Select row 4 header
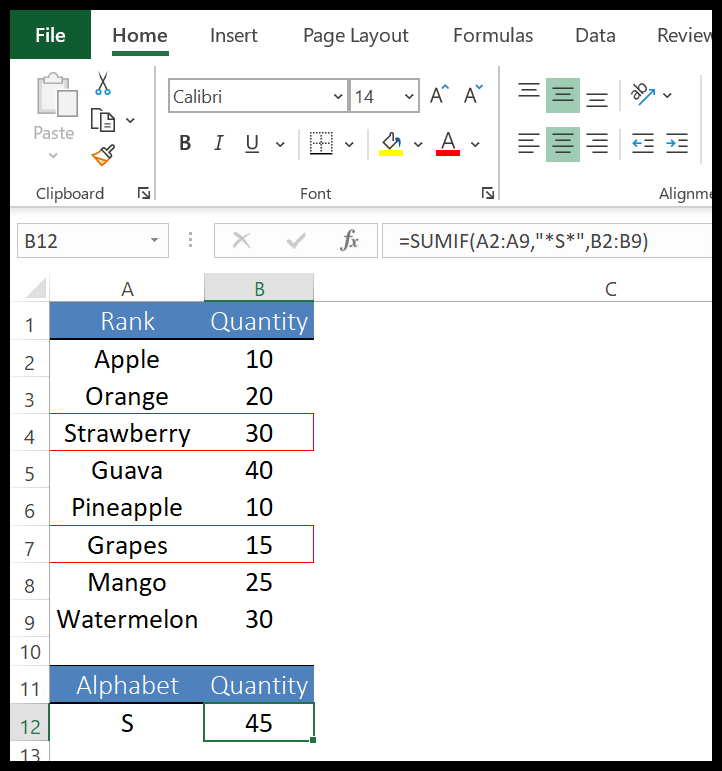This screenshot has height=771, width=722. coord(30,433)
